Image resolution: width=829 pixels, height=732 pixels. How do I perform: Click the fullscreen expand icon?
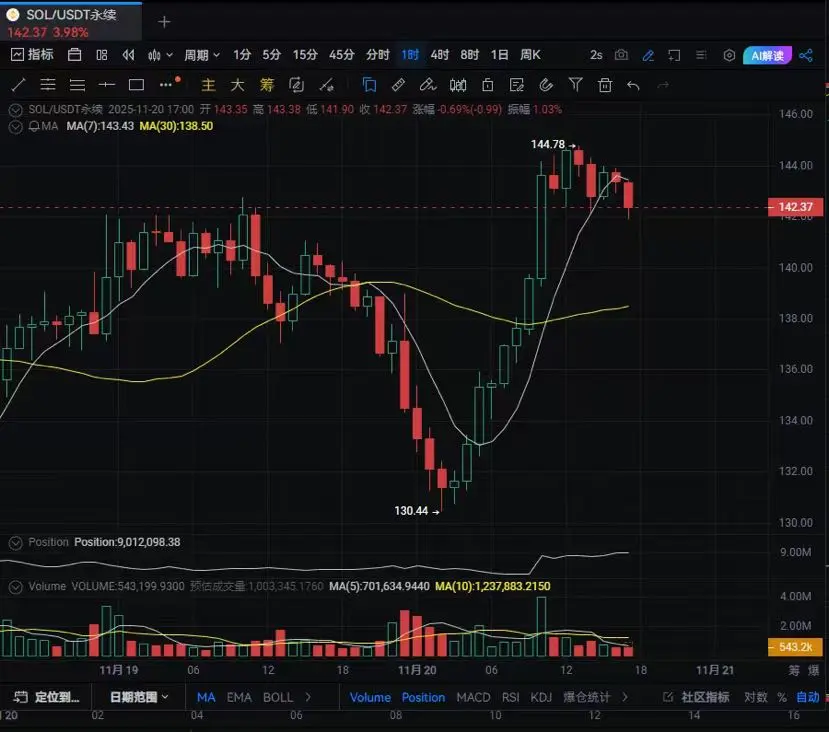pos(674,55)
